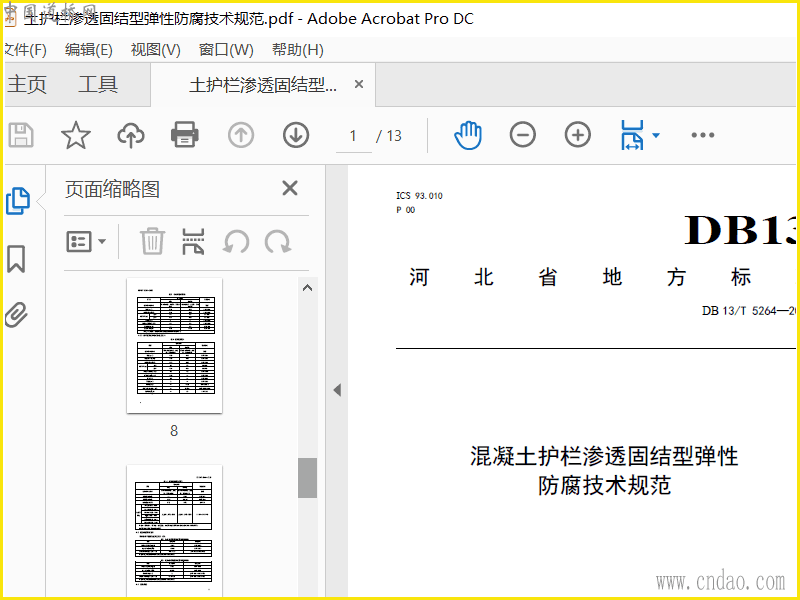This screenshot has width=800, height=600.
Task: Click the 'DB 13/T 5264' standard number
Action: (748, 311)
